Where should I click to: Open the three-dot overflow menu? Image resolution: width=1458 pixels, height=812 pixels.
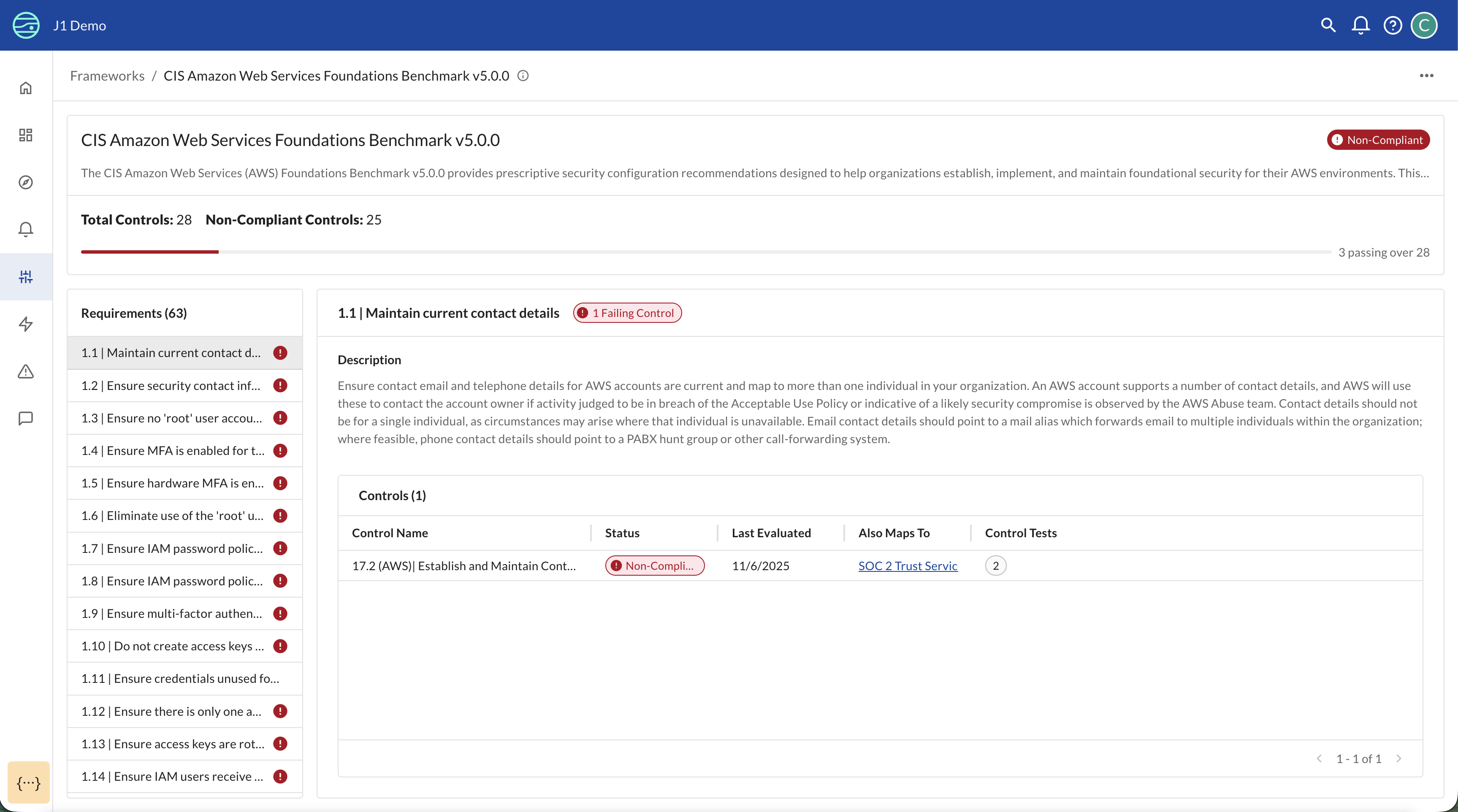1426,76
